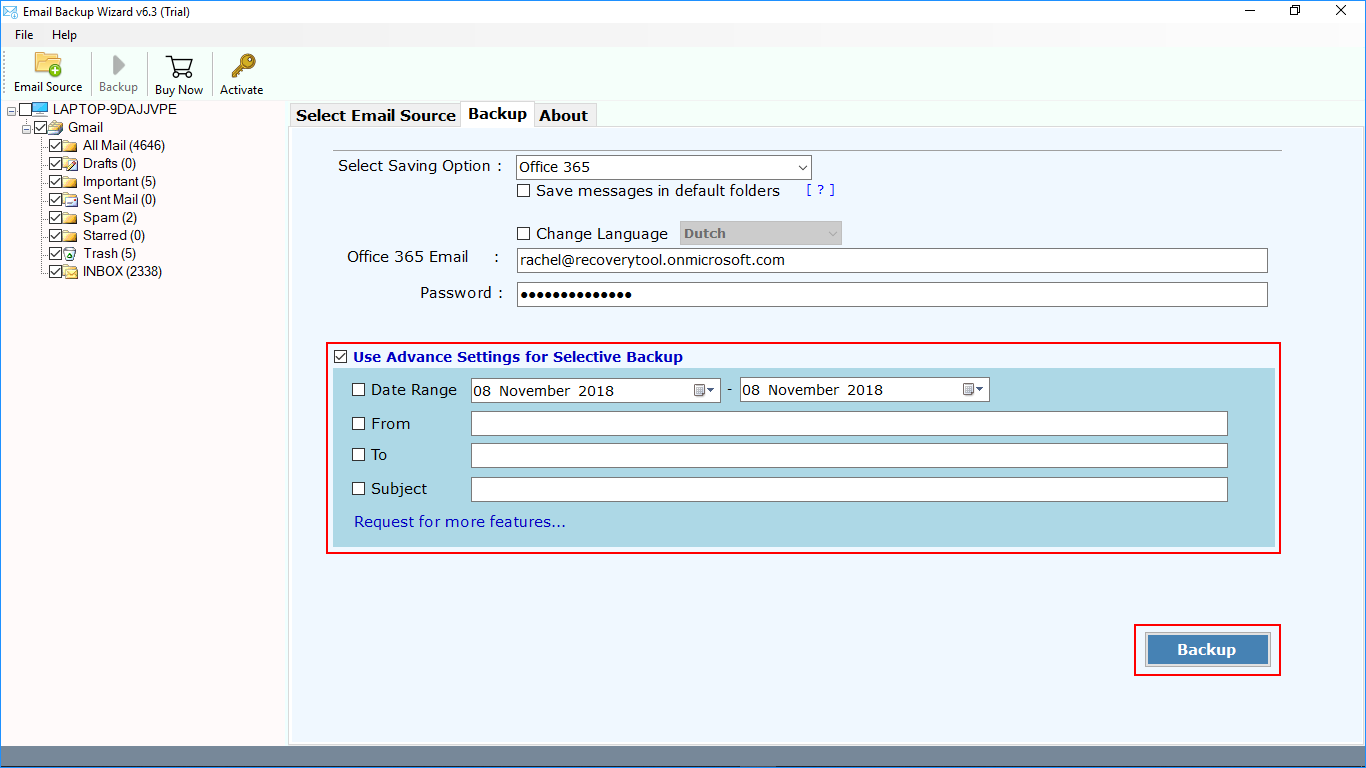Click the Email Source toolbar icon

coord(48,64)
